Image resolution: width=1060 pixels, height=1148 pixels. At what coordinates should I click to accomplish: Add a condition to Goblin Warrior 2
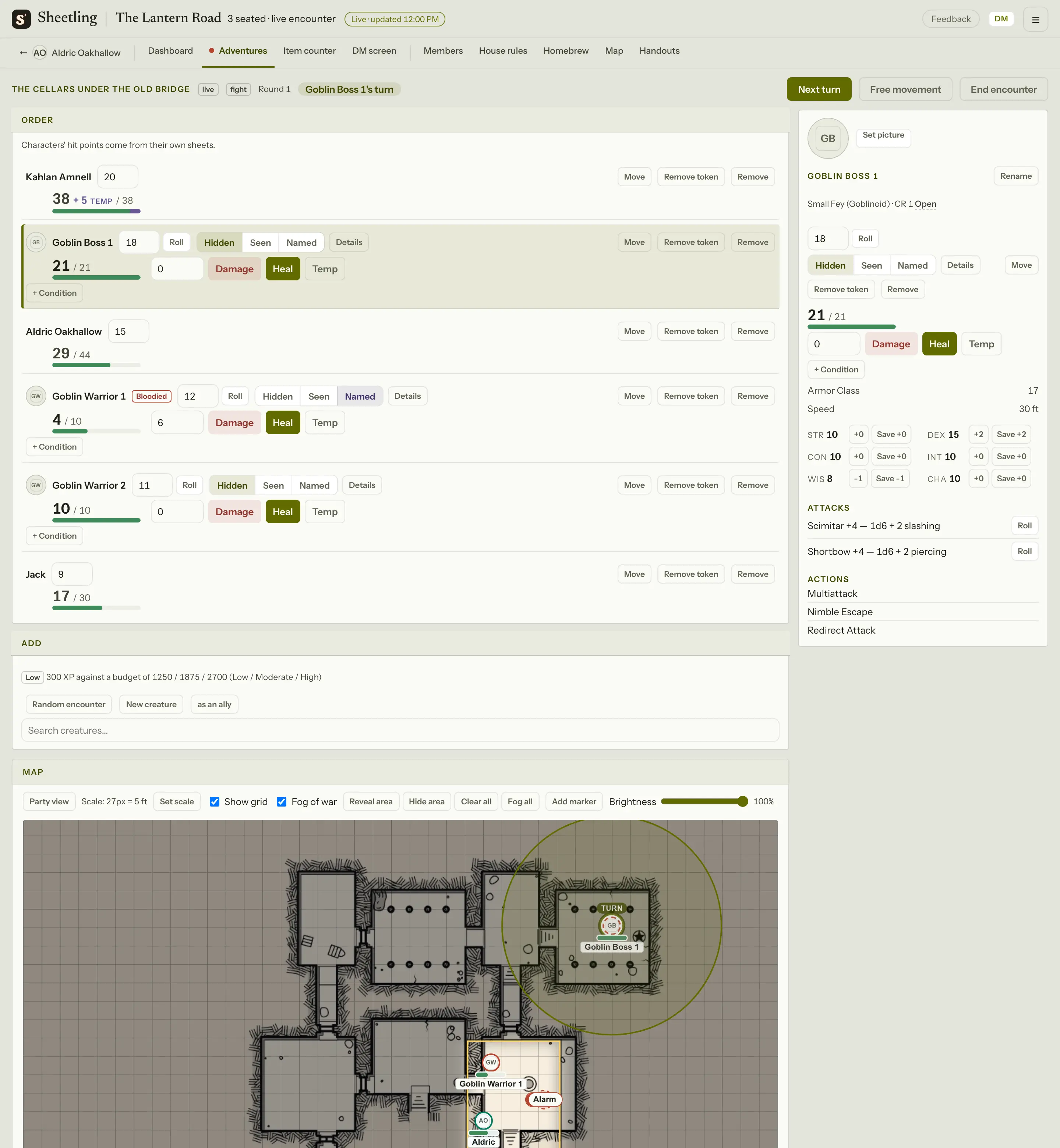54,536
